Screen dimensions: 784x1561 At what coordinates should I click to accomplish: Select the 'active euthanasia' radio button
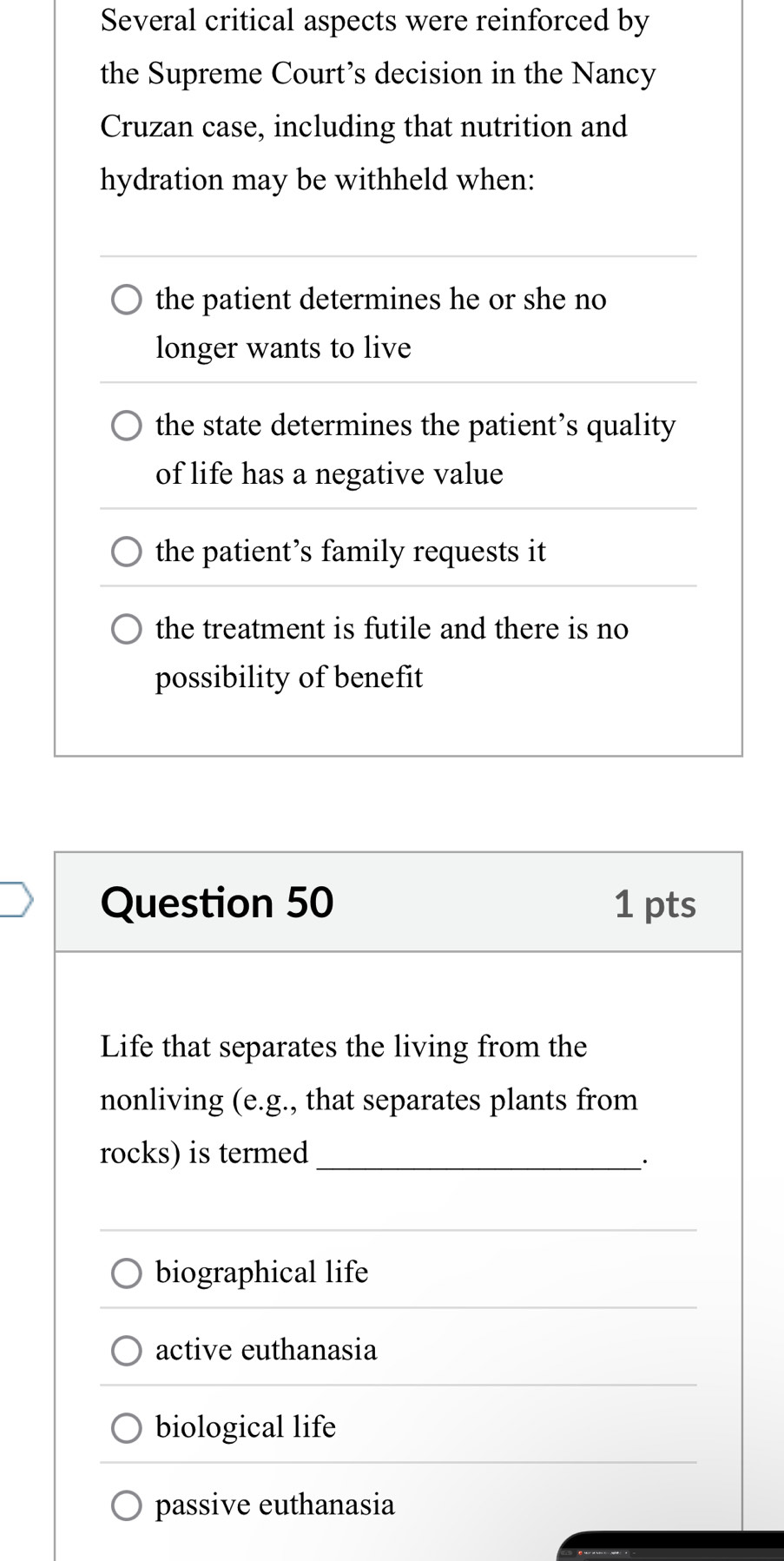127,1351
